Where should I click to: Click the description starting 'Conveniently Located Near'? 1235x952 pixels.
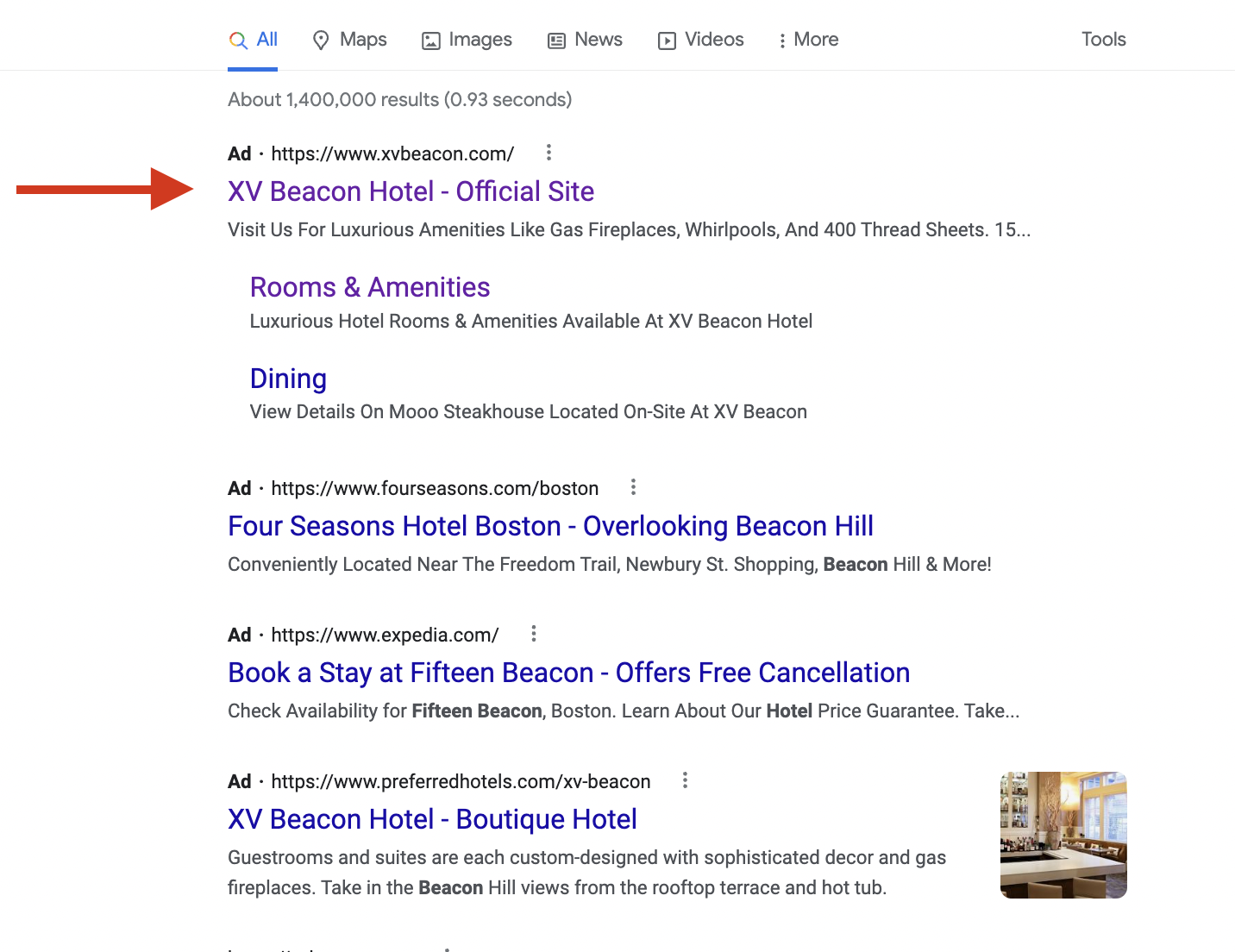(609, 564)
